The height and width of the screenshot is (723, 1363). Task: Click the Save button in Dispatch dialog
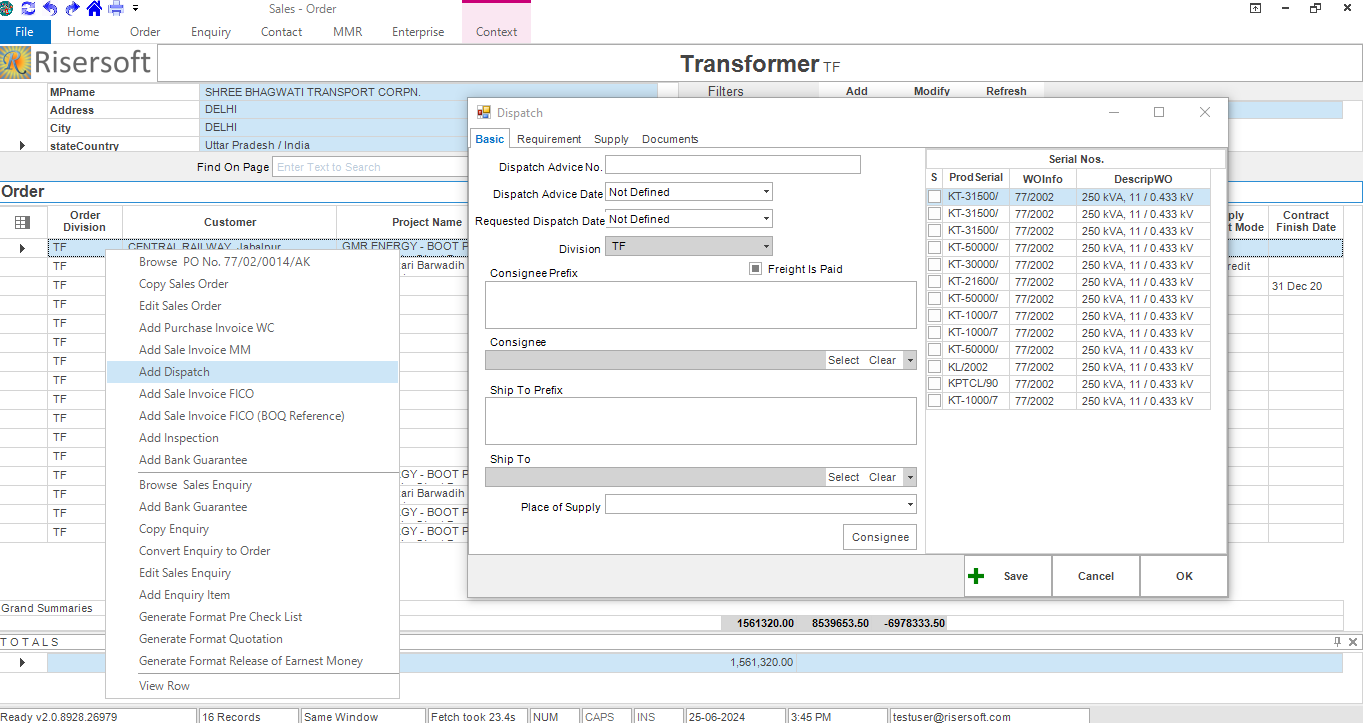click(x=1008, y=576)
